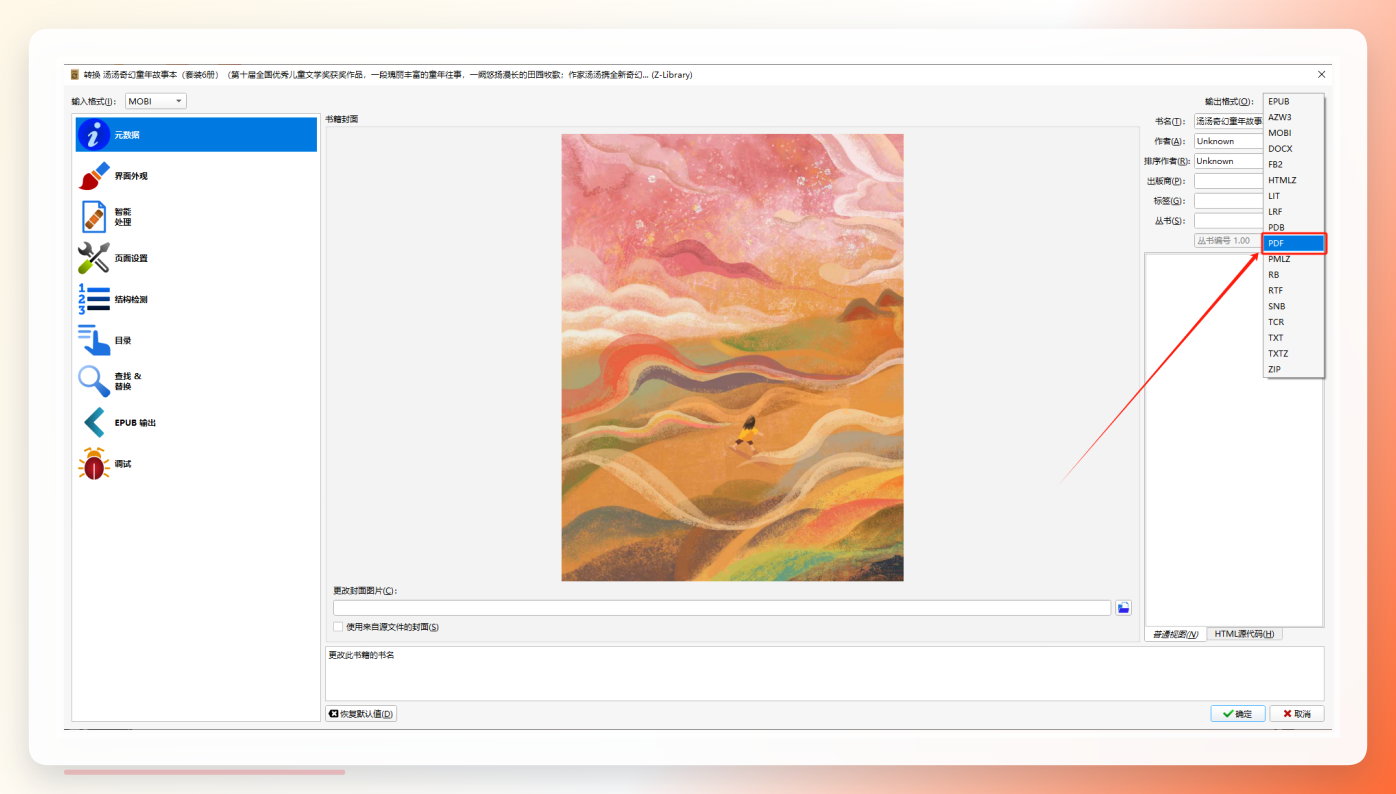Pick FB2 as the output format
The height and width of the screenshot is (794, 1396).
(1294, 164)
